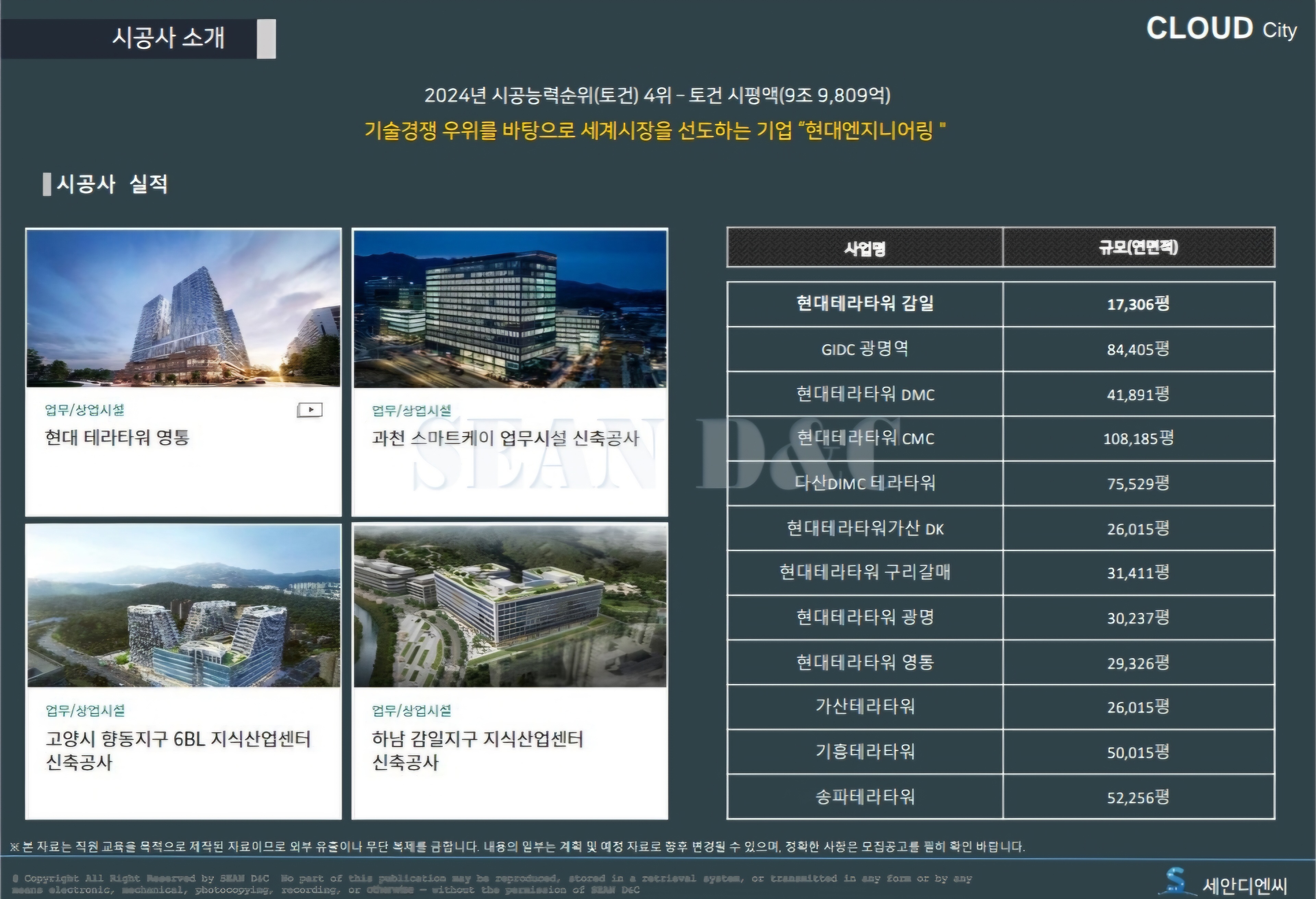Select the 가산테라타워 table cell

click(865, 707)
